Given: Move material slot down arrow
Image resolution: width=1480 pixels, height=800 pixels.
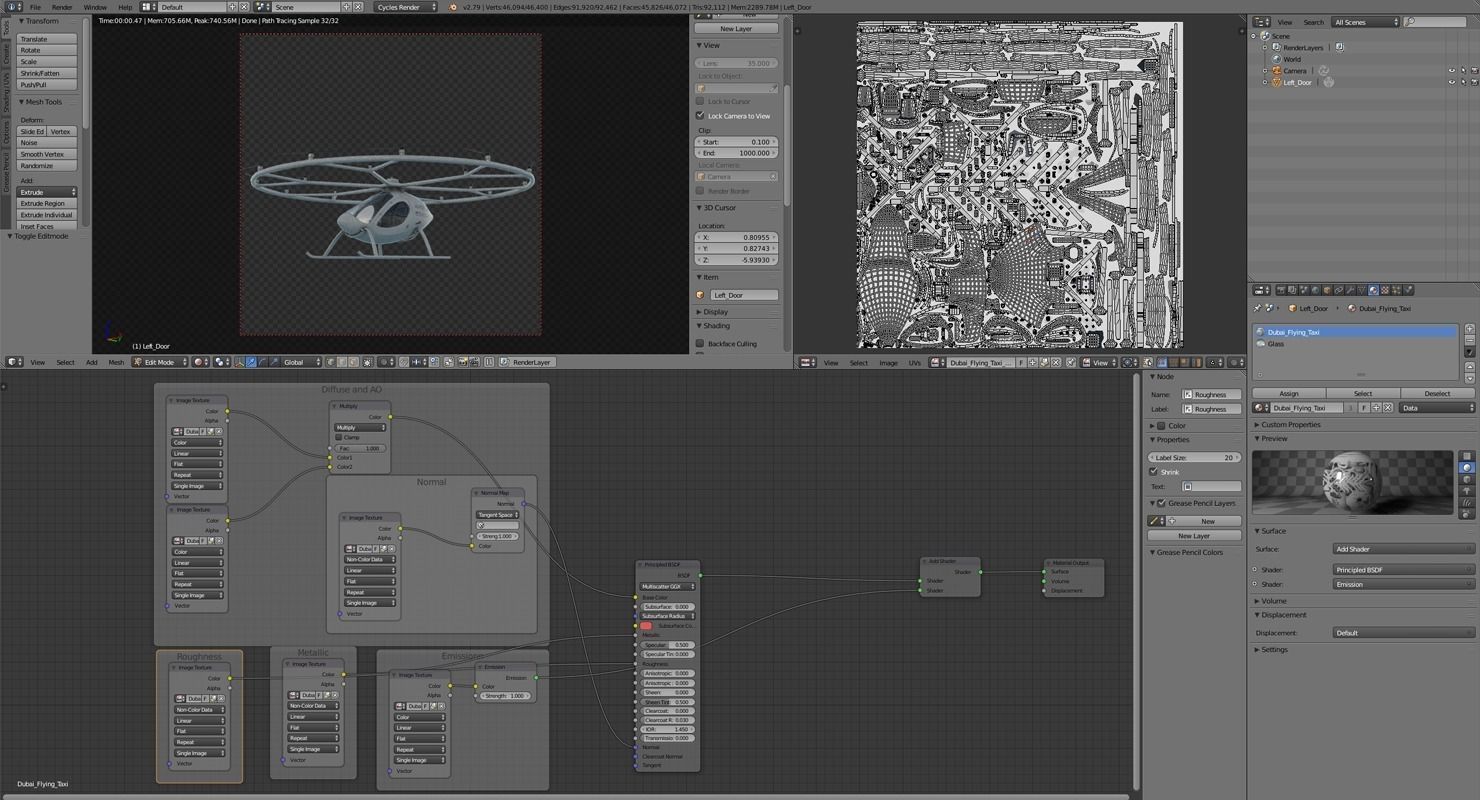Looking at the screenshot, I should coord(1470,378).
